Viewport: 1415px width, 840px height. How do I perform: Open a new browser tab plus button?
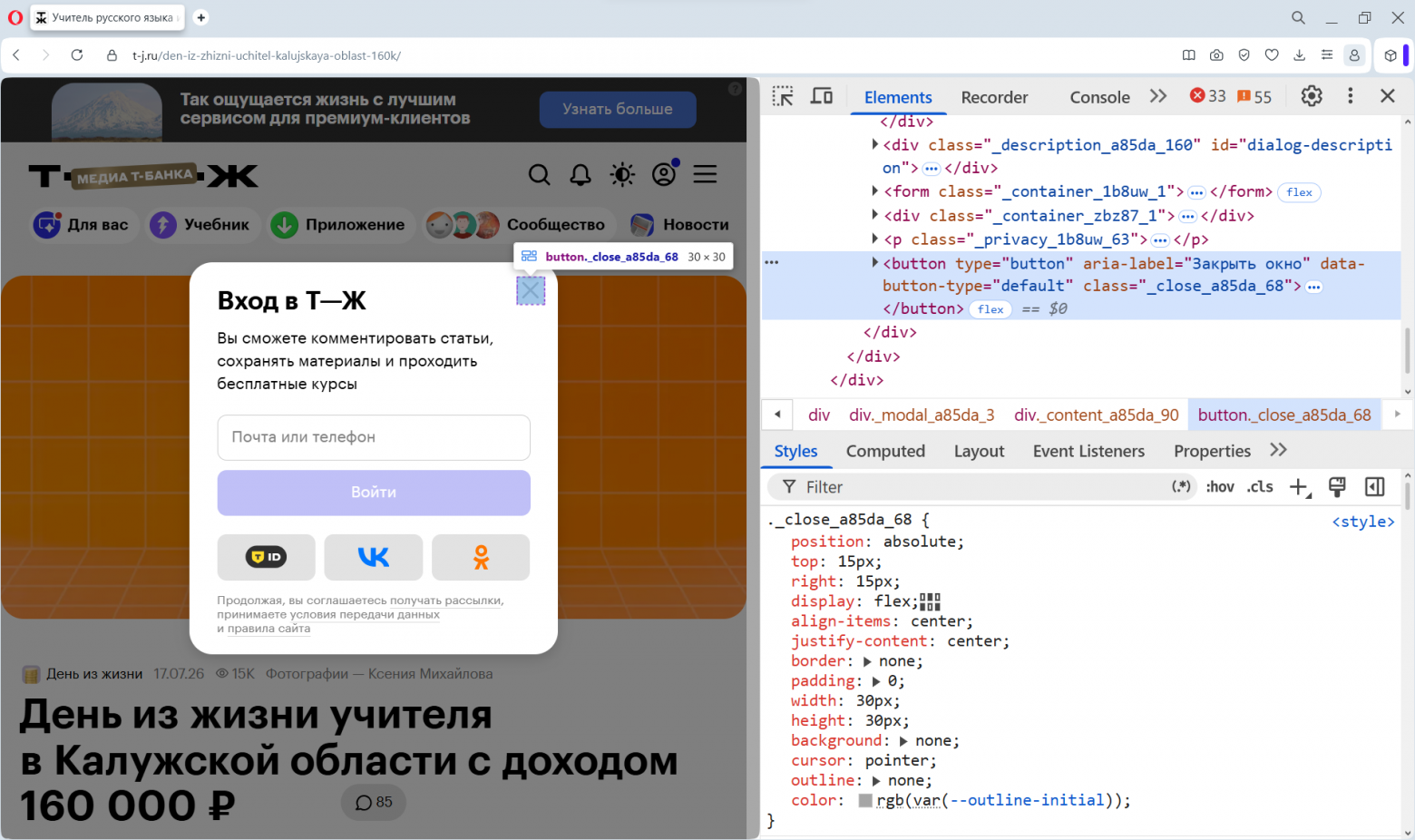(x=201, y=17)
